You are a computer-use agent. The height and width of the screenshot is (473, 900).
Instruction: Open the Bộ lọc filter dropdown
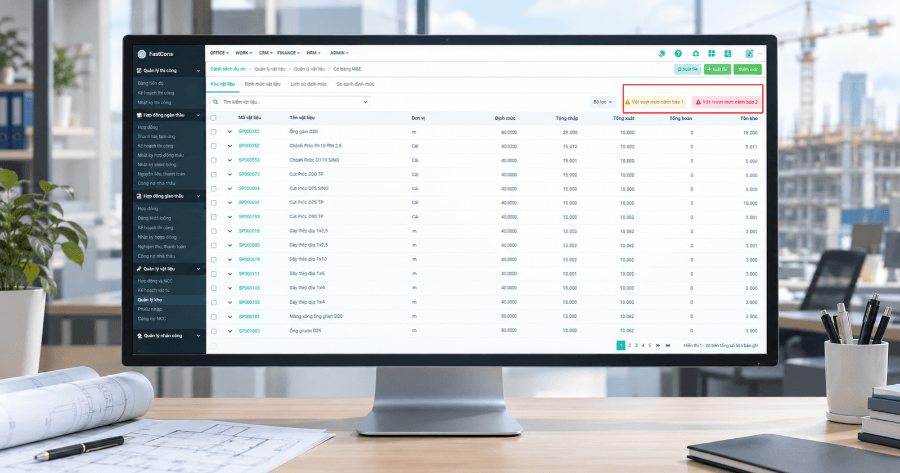pyautogui.click(x=602, y=102)
